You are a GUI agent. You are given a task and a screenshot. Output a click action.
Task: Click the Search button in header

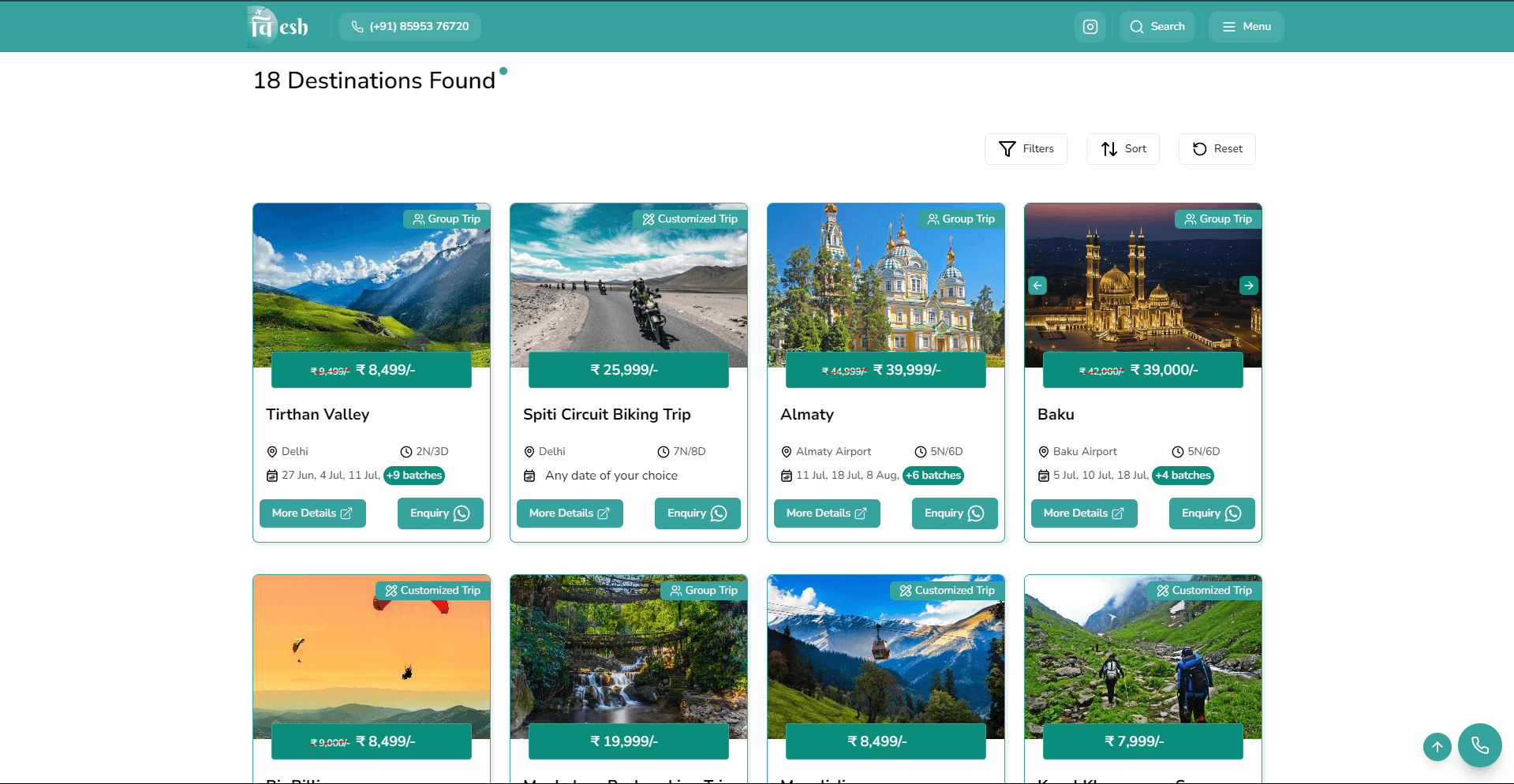(1157, 27)
